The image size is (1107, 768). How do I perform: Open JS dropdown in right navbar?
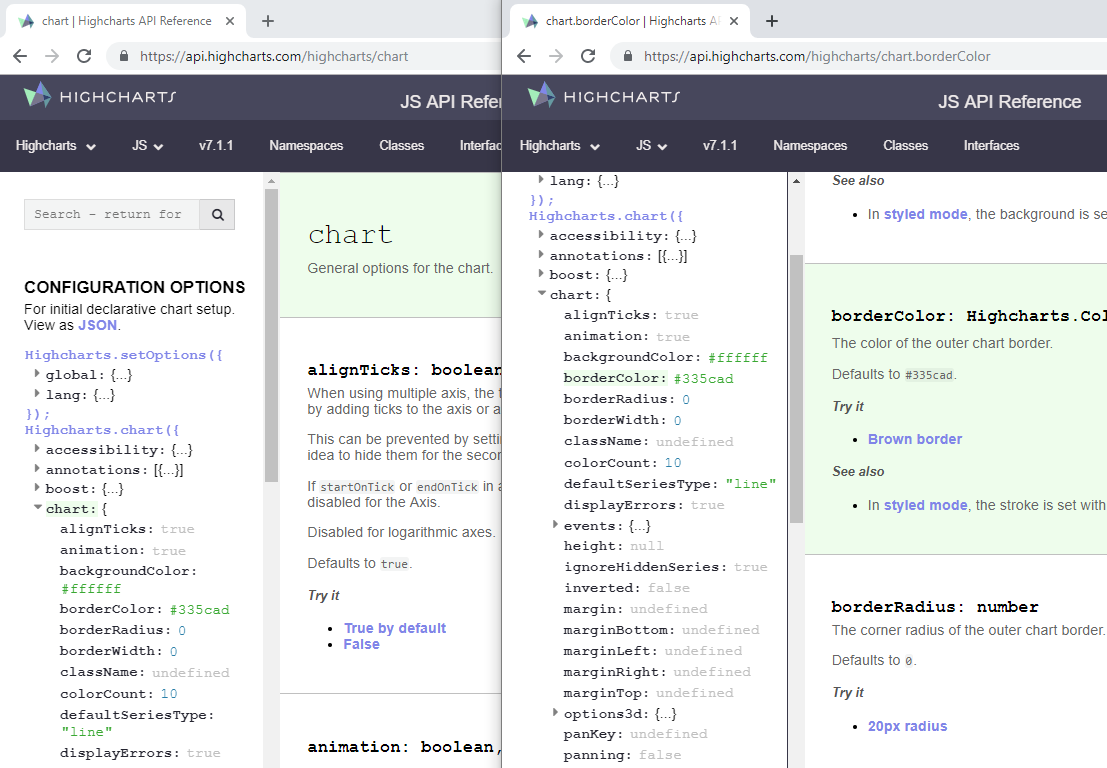pos(651,146)
